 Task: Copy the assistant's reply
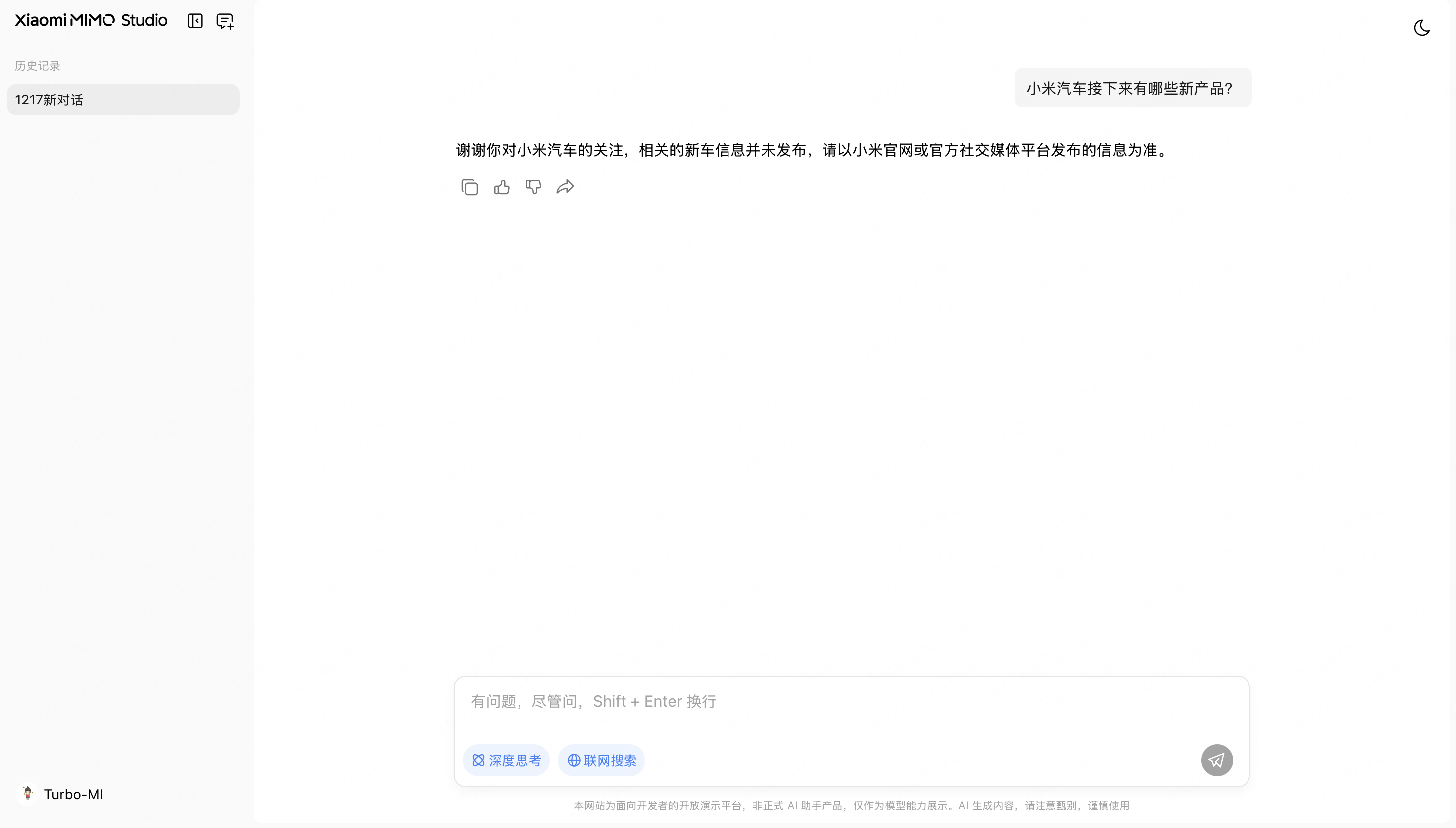tap(469, 187)
